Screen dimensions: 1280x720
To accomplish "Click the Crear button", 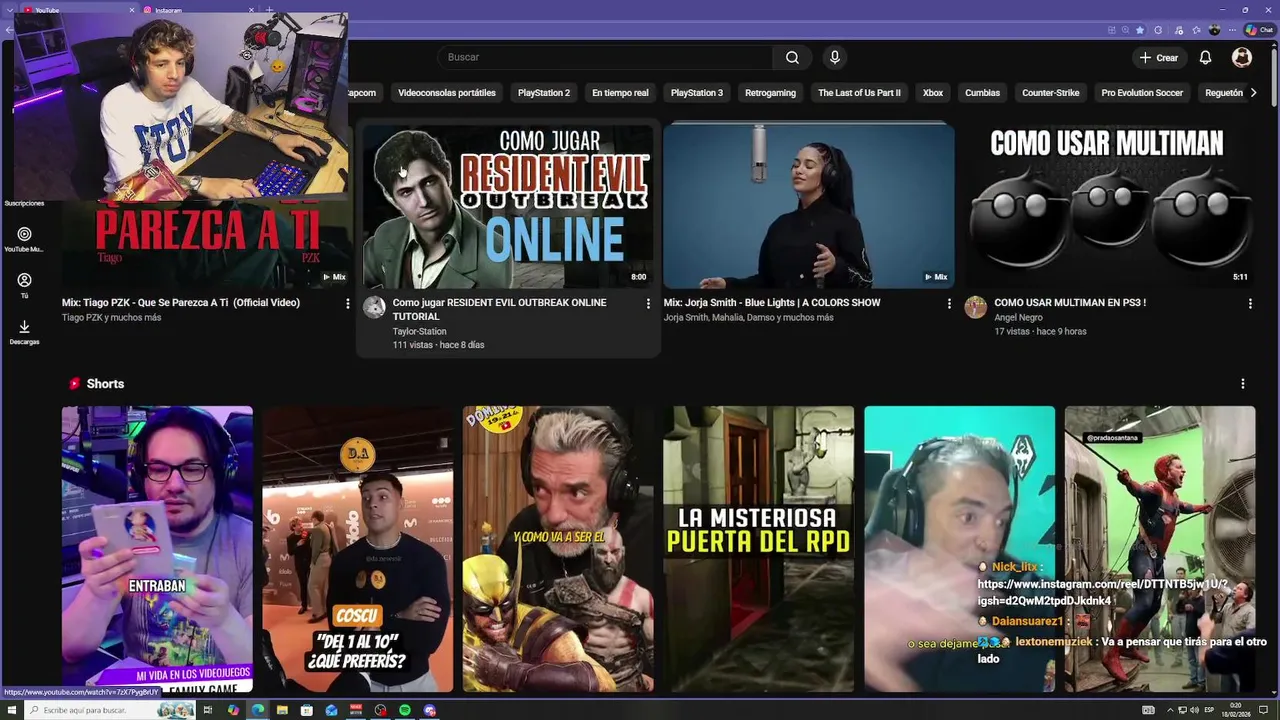I will [1159, 57].
